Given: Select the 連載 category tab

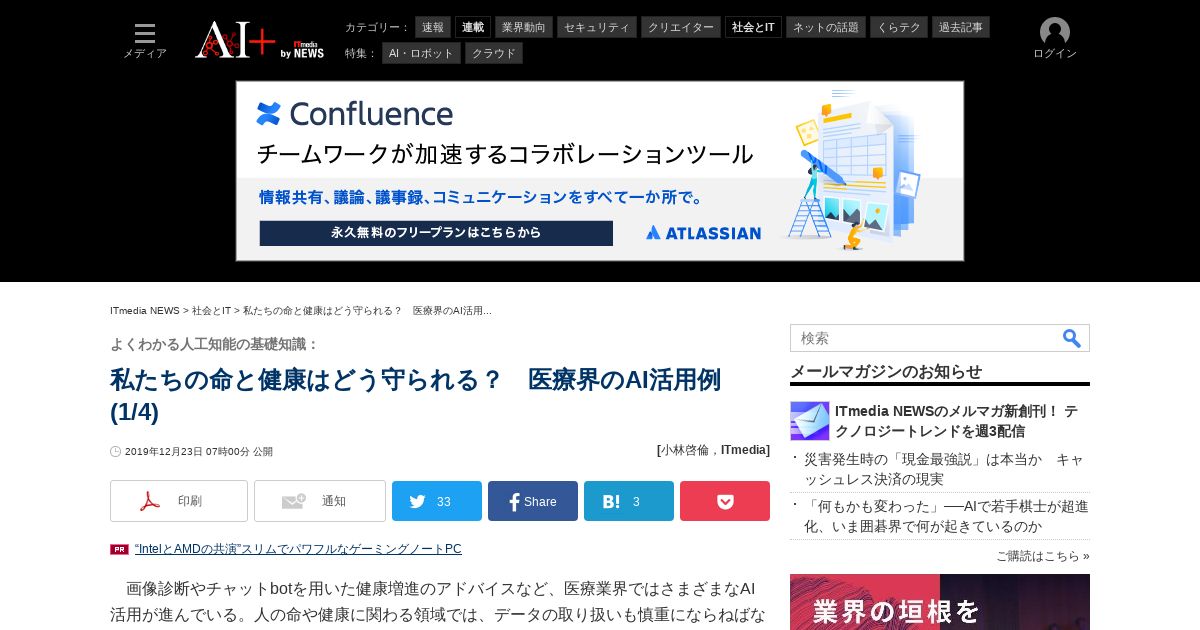Looking at the screenshot, I should [x=473, y=27].
